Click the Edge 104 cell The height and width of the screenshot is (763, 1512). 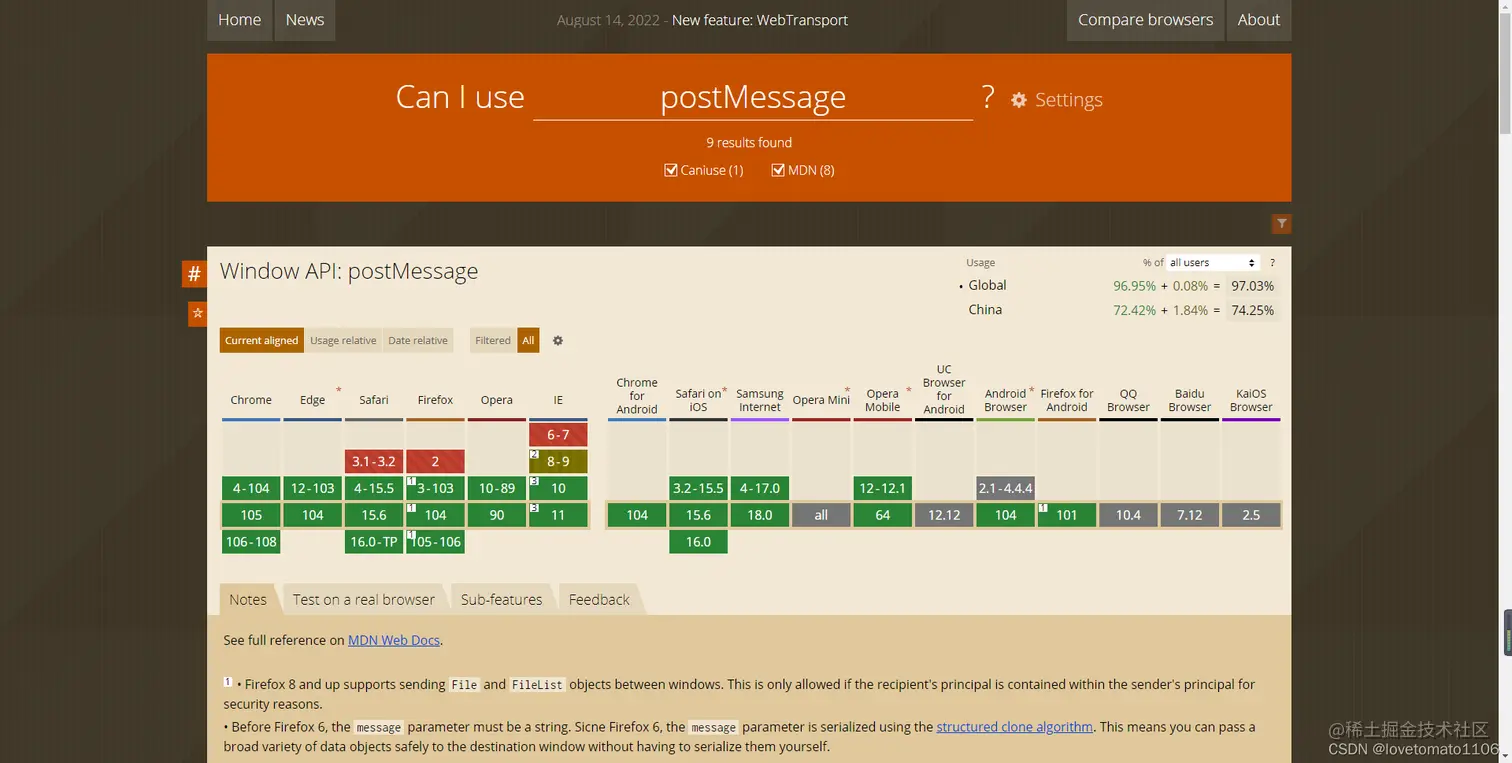click(312, 515)
